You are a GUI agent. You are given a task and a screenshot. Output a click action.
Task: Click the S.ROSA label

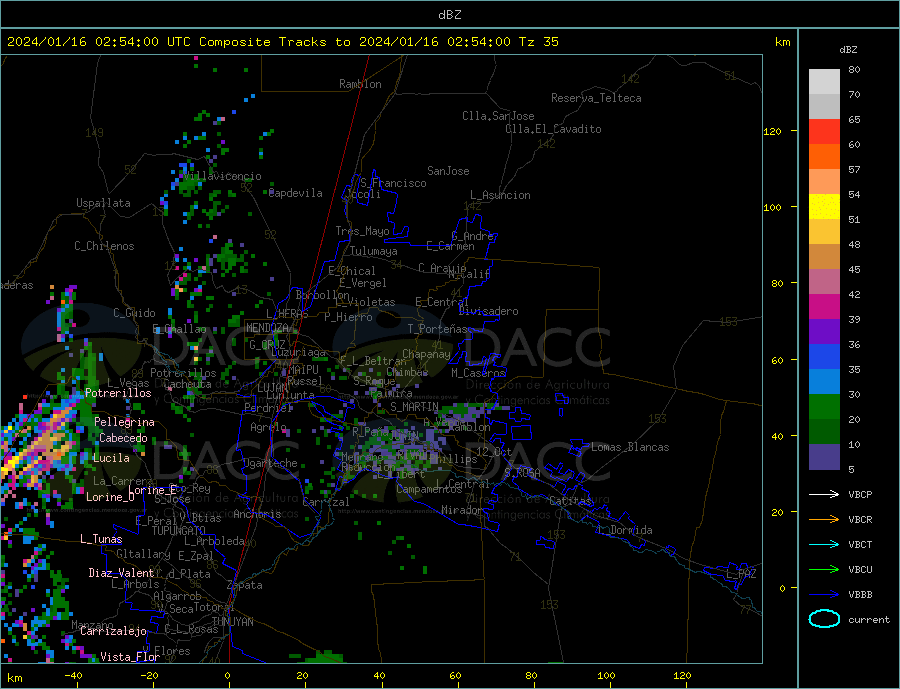point(522,473)
